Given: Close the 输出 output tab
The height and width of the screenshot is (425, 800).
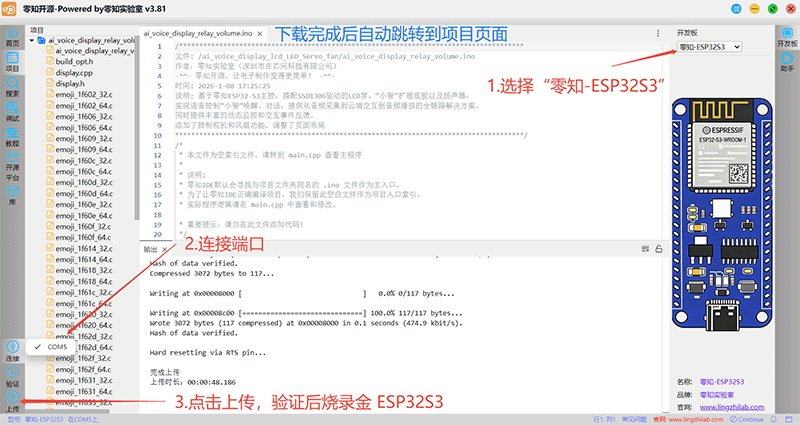Looking at the screenshot, I should [x=164, y=249].
